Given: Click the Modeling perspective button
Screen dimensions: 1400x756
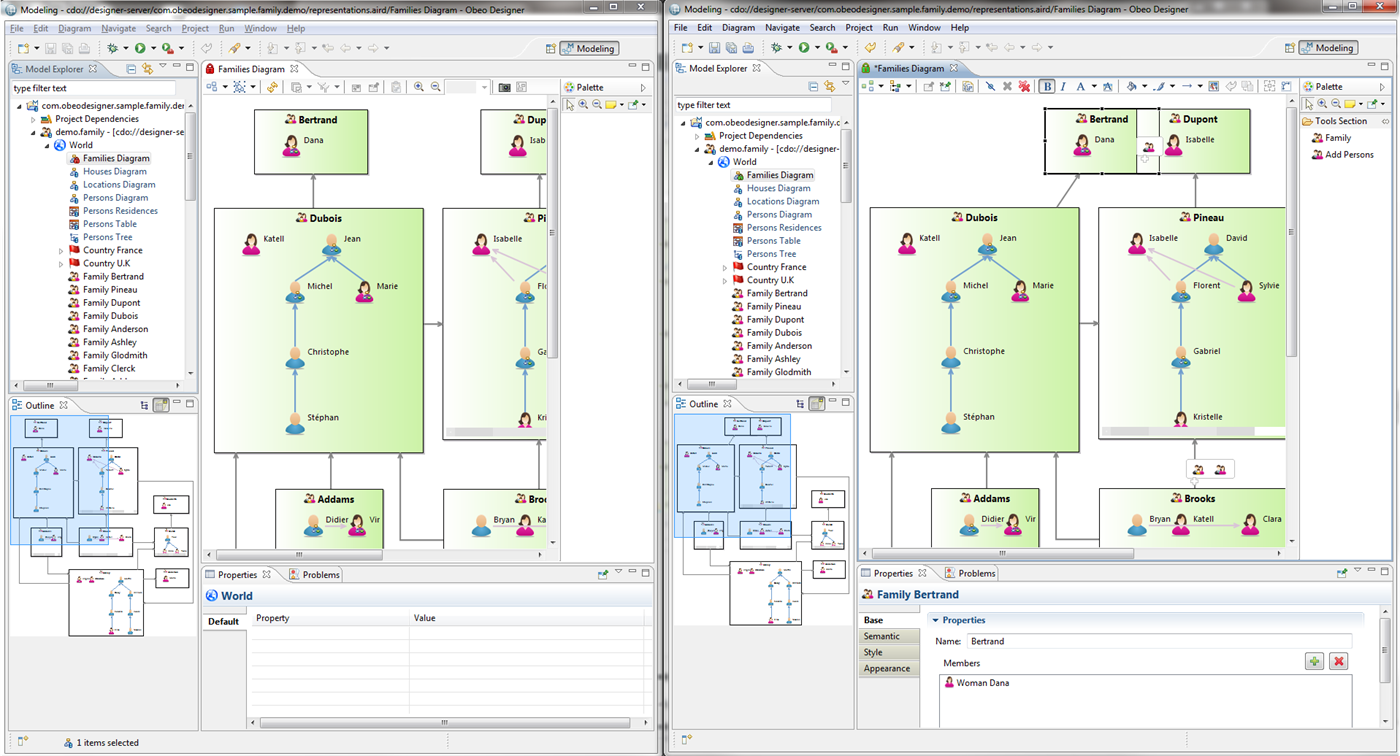Looking at the screenshot, I should pyautogui.click(x=1327, y=47).
